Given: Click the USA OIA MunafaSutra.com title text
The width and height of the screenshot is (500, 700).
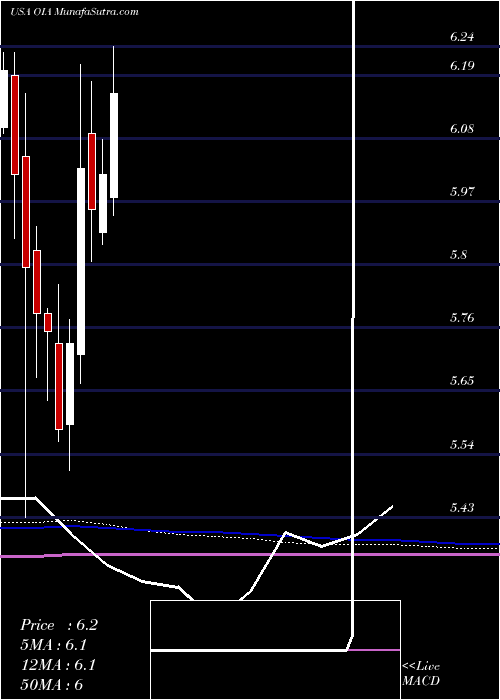Looking at the screenshot, I should click(74, 12).
